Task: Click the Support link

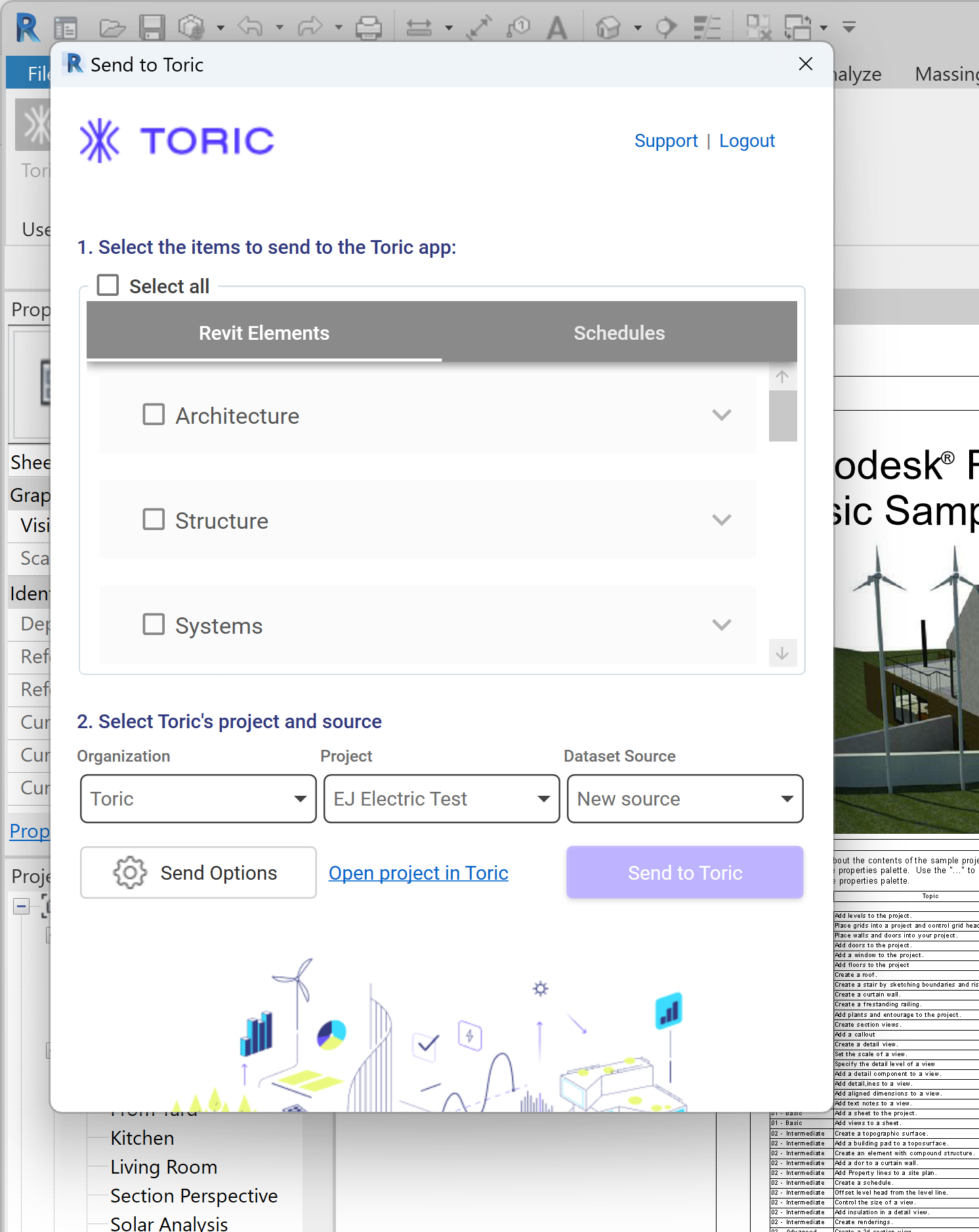Action: (666, 140)
